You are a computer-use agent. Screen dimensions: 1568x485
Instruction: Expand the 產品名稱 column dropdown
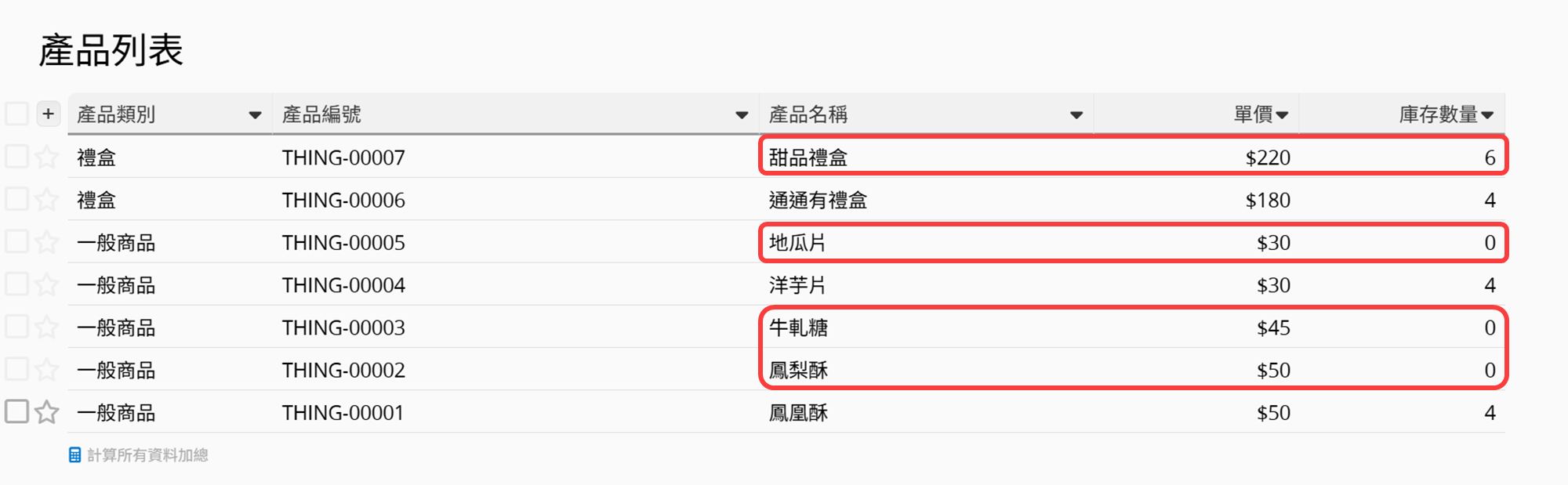click(x=1076, y=115)
